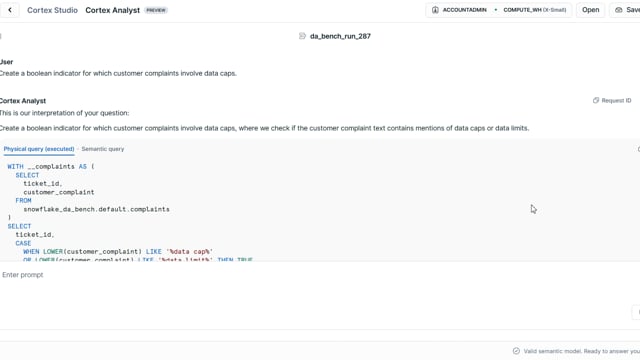Image resolution: width=640 pixels, height=360 pixels.
Task: Click the PREVIEW badge next to Cortex Analyst
Action: (156, 10)
